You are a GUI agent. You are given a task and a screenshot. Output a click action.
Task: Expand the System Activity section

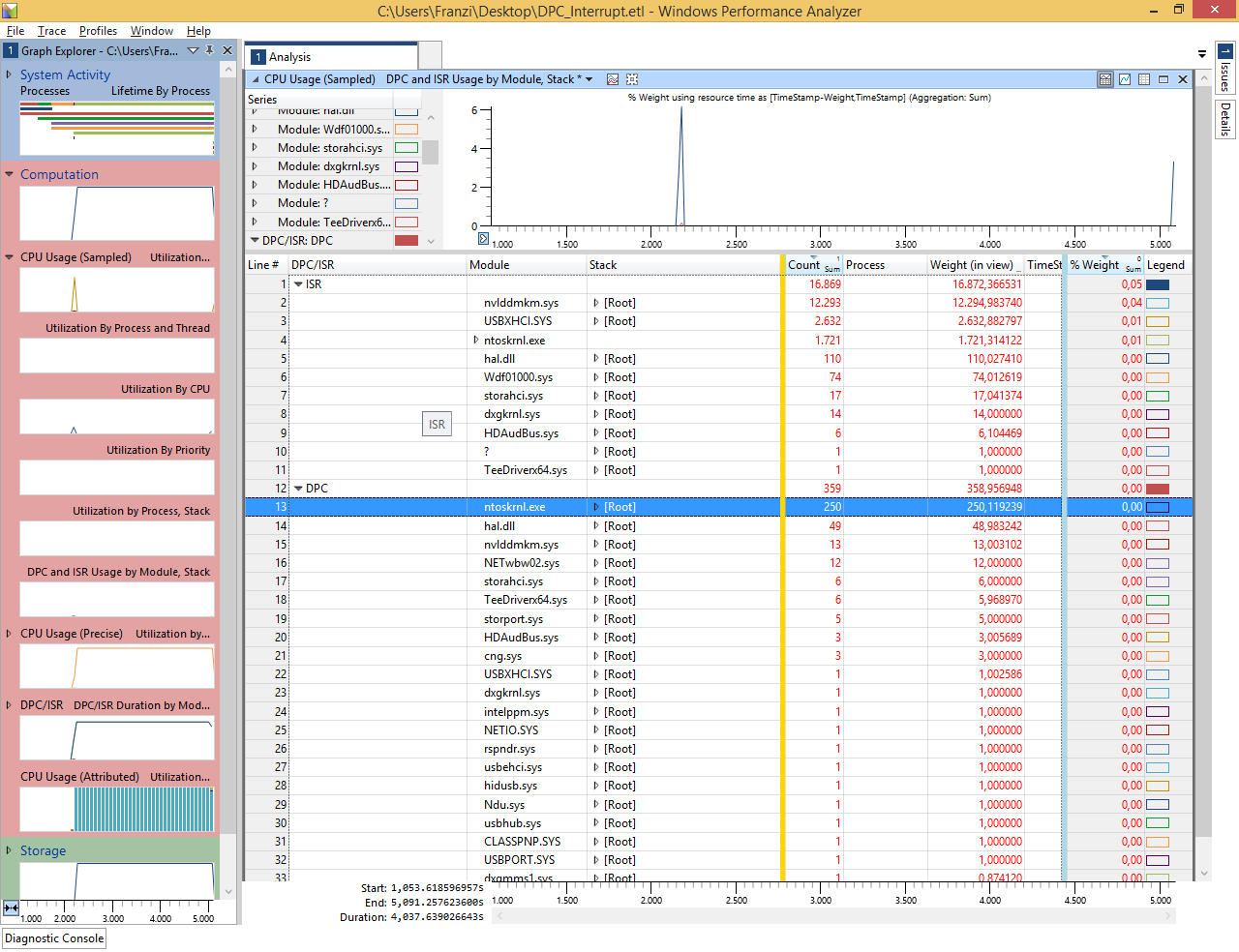[9, 74]
